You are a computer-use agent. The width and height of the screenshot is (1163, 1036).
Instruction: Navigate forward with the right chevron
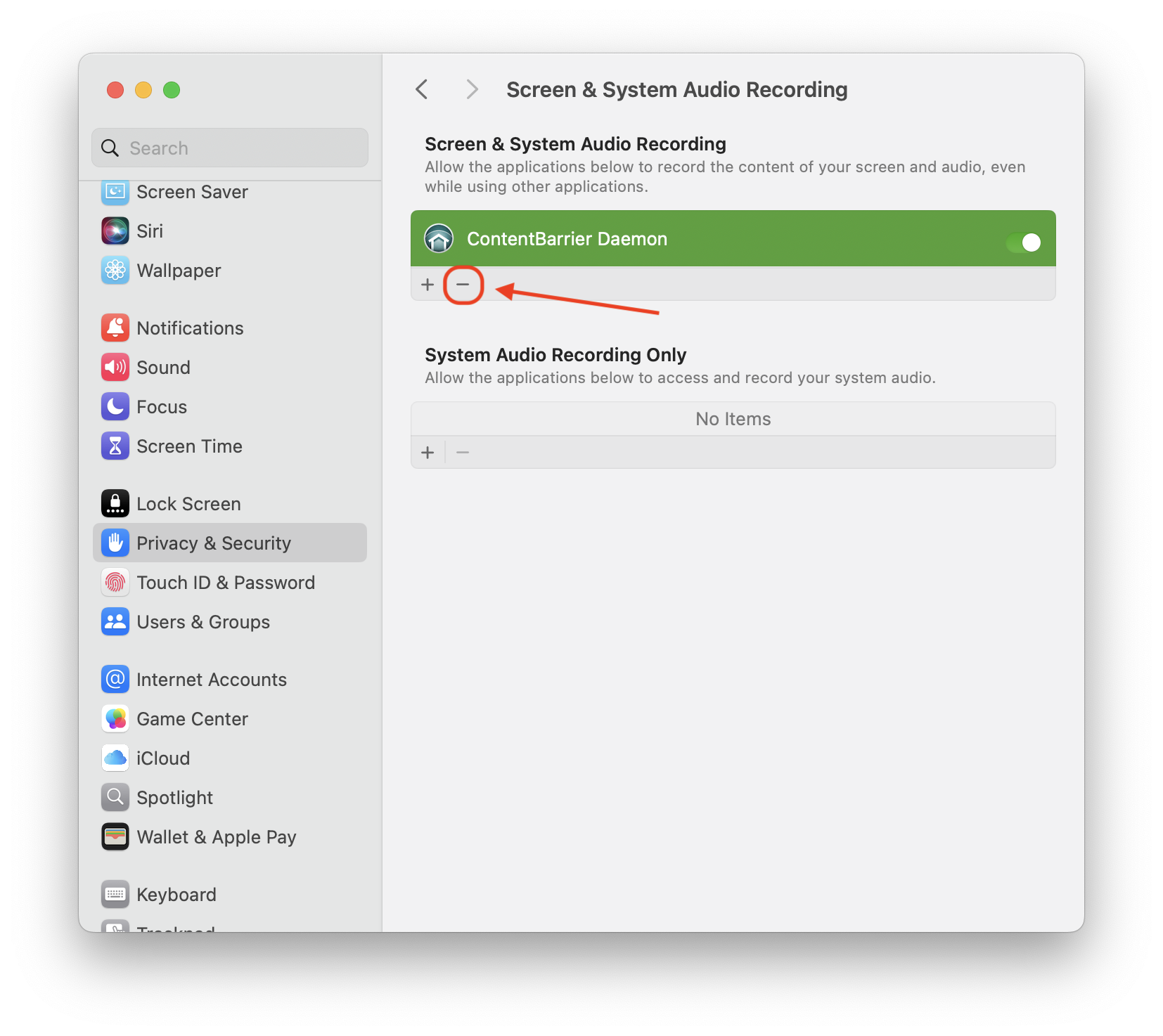click(x=471, y=89)
